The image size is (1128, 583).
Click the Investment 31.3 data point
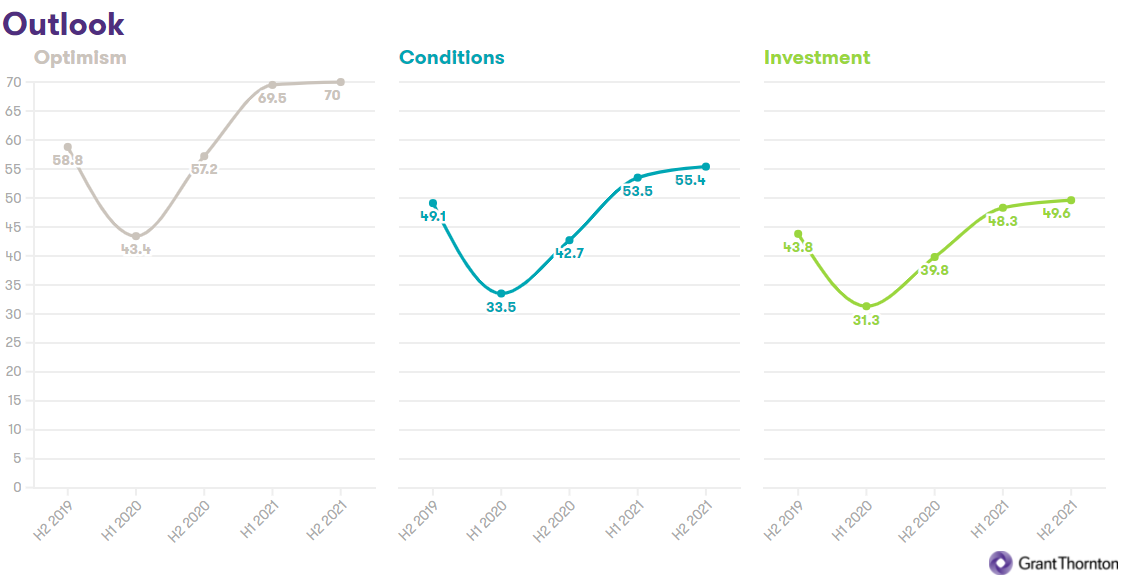tap(866, 307)
